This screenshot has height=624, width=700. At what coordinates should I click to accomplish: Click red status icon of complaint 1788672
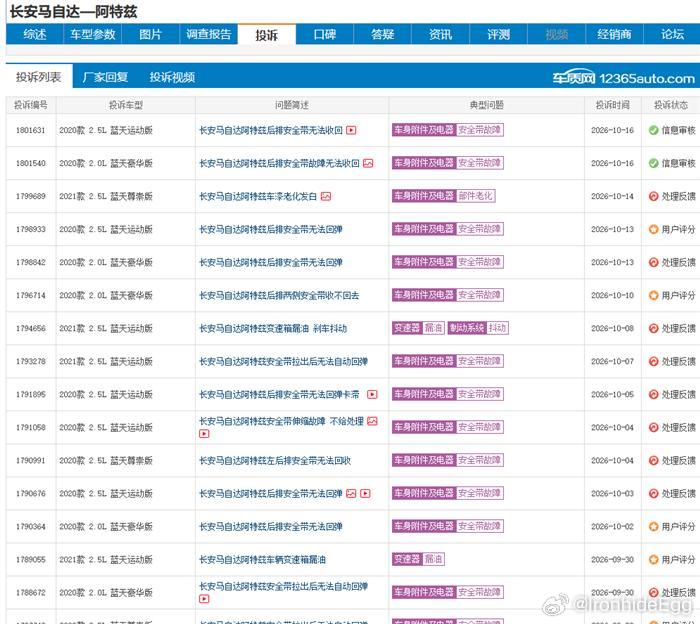click(654, 593)
